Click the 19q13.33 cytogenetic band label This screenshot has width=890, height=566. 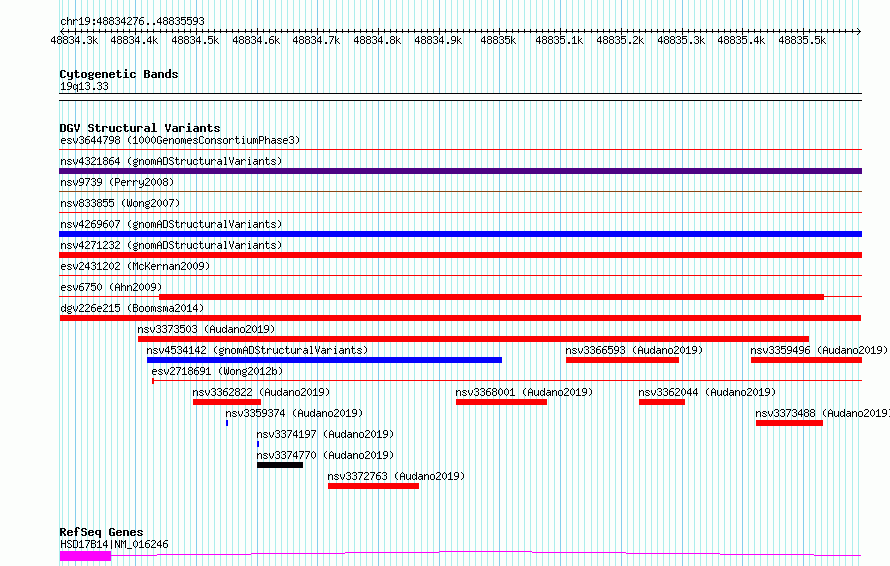84,86
